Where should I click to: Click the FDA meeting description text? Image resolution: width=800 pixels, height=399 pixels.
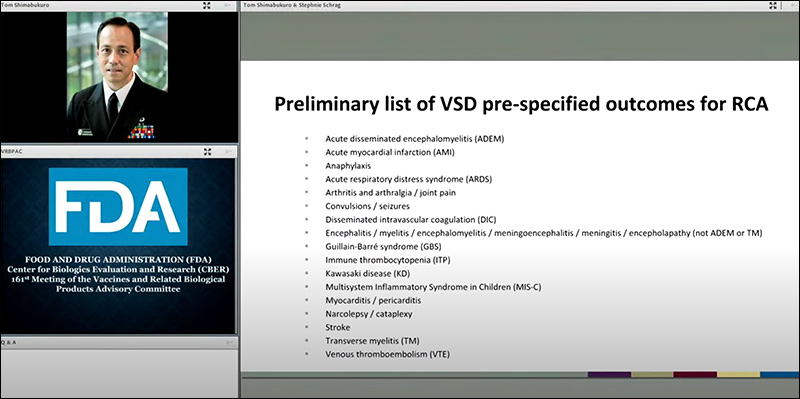[118, 274]
